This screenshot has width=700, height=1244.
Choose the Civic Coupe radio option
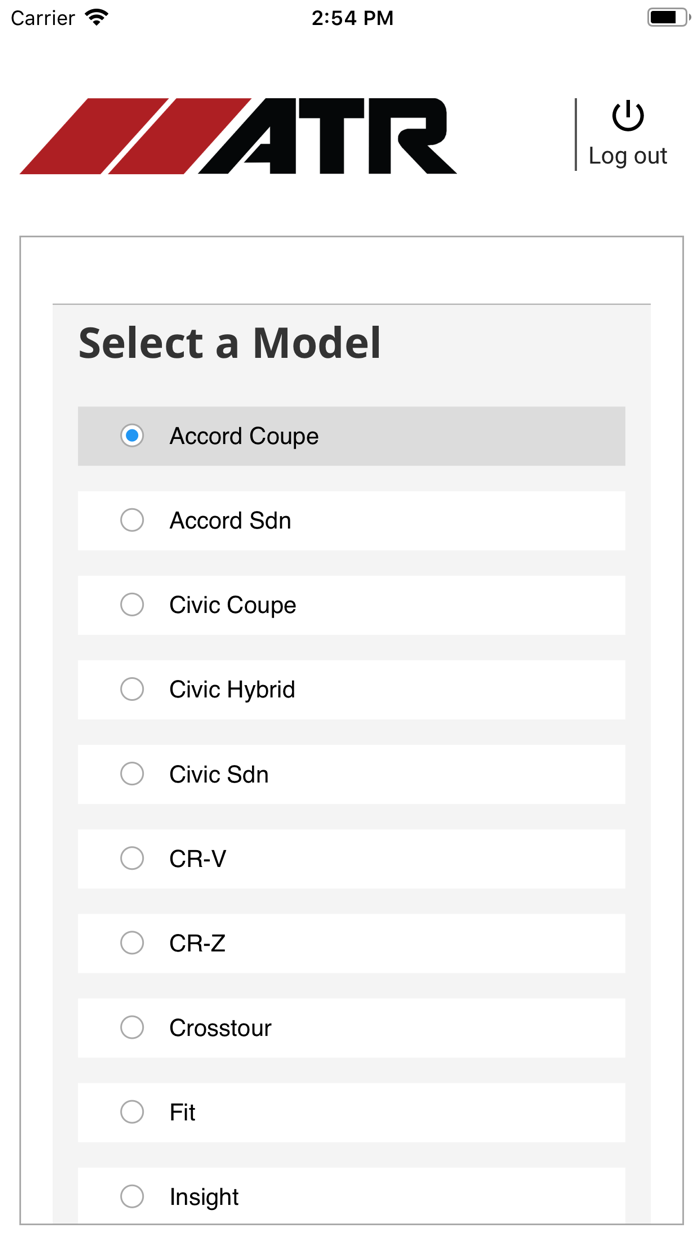coord(132,605)
